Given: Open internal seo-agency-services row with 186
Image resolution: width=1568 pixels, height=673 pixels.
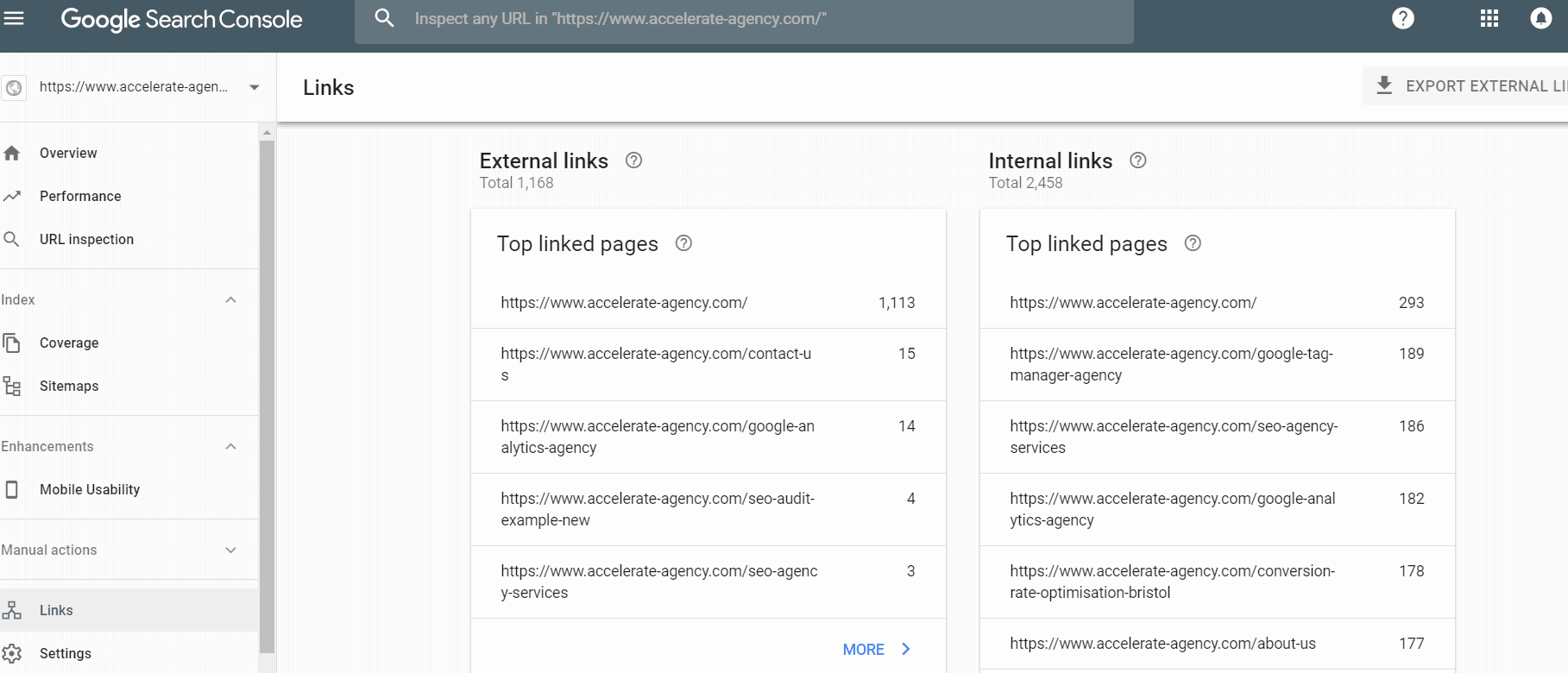Looking at the screenshot, I should (x=1218, y=437).
